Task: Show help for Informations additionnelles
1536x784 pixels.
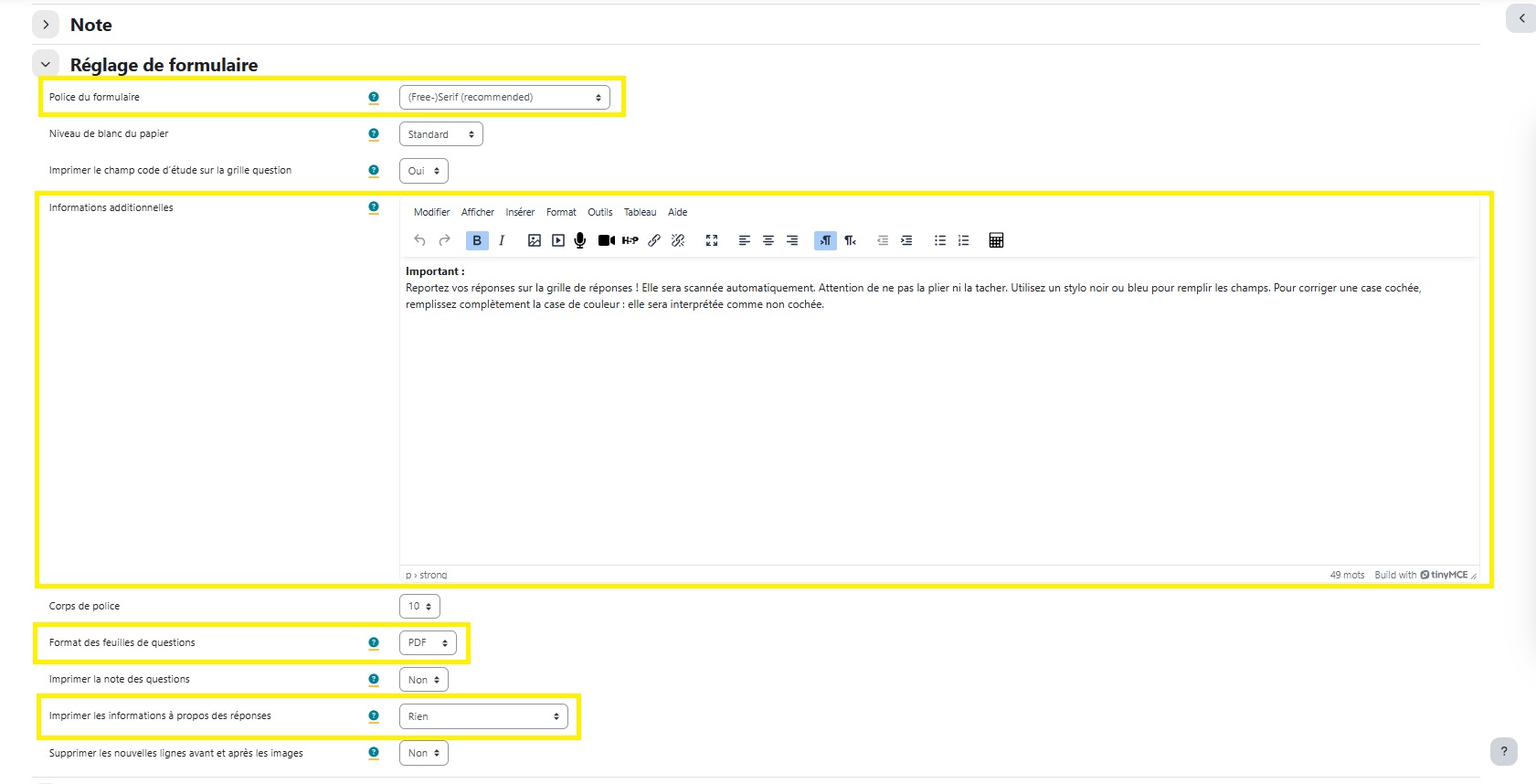Action: click(374, 207)
